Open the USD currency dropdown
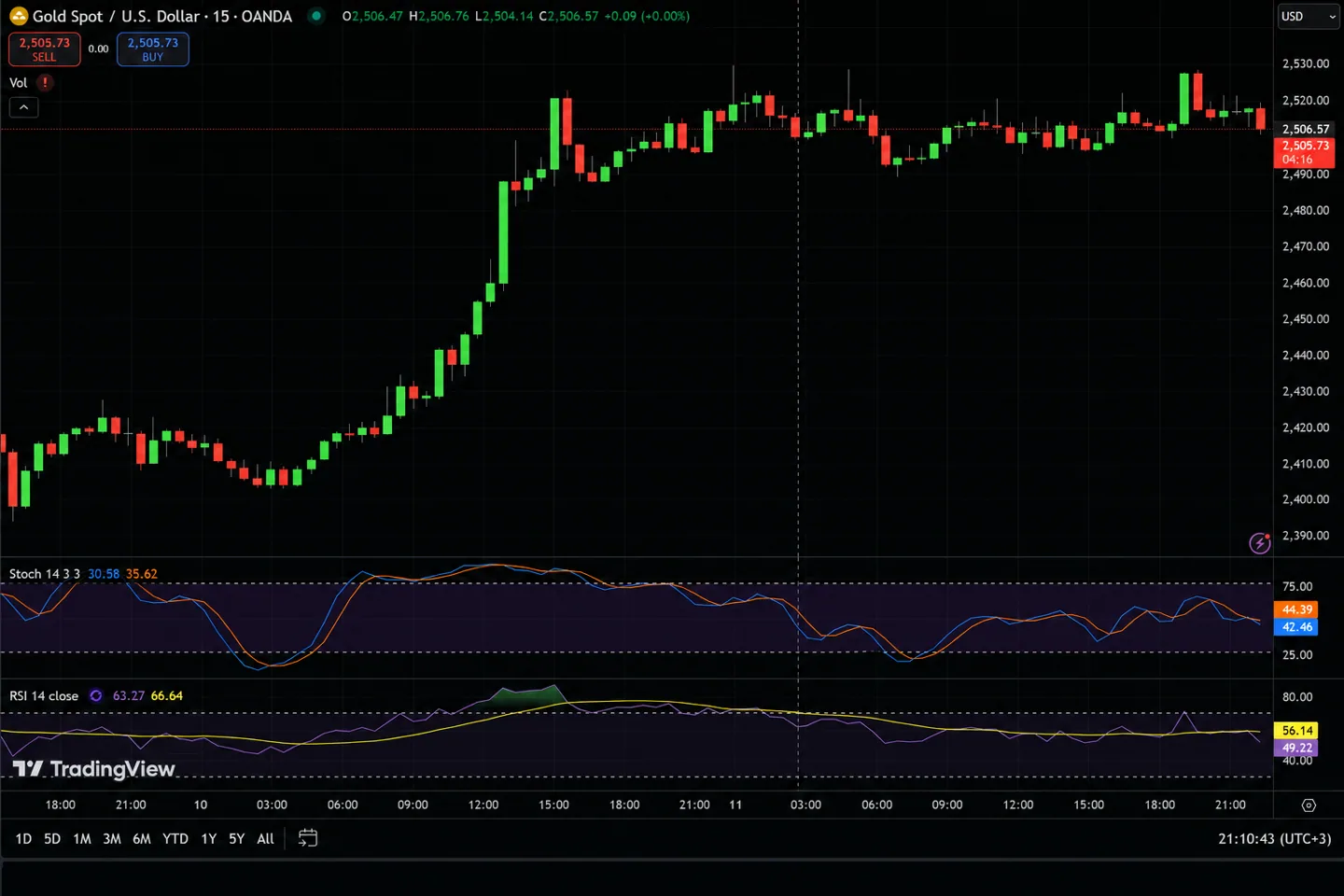Screen dimensions: 1344x896 click(1309, 16)
